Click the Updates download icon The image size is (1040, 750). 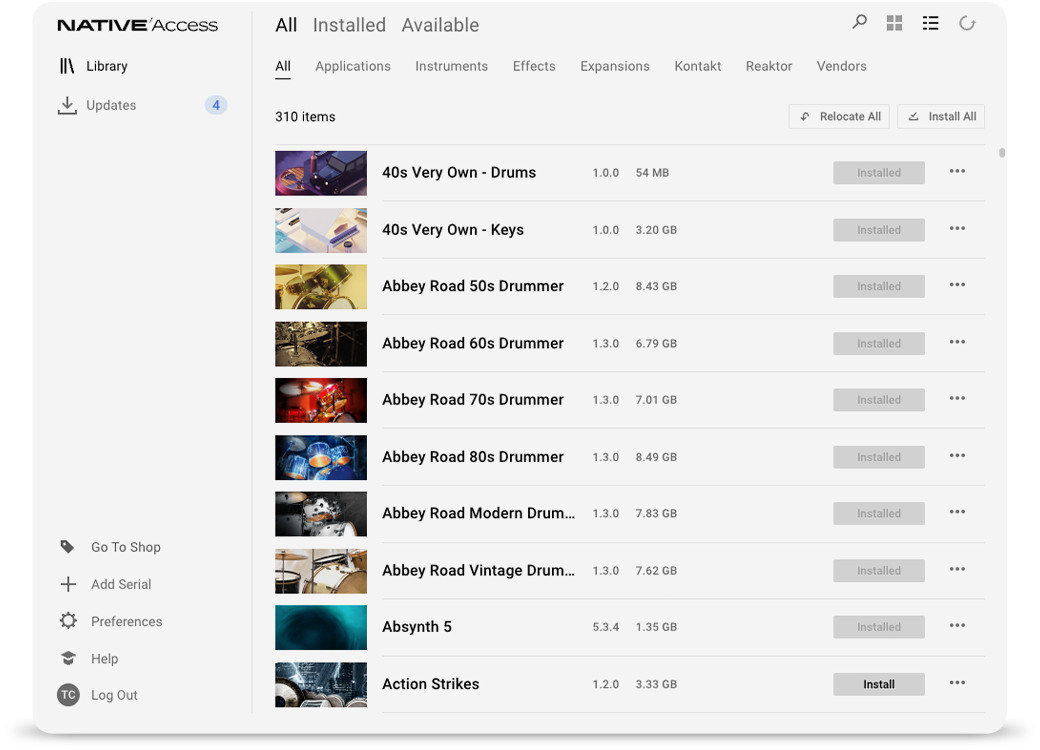67,105
